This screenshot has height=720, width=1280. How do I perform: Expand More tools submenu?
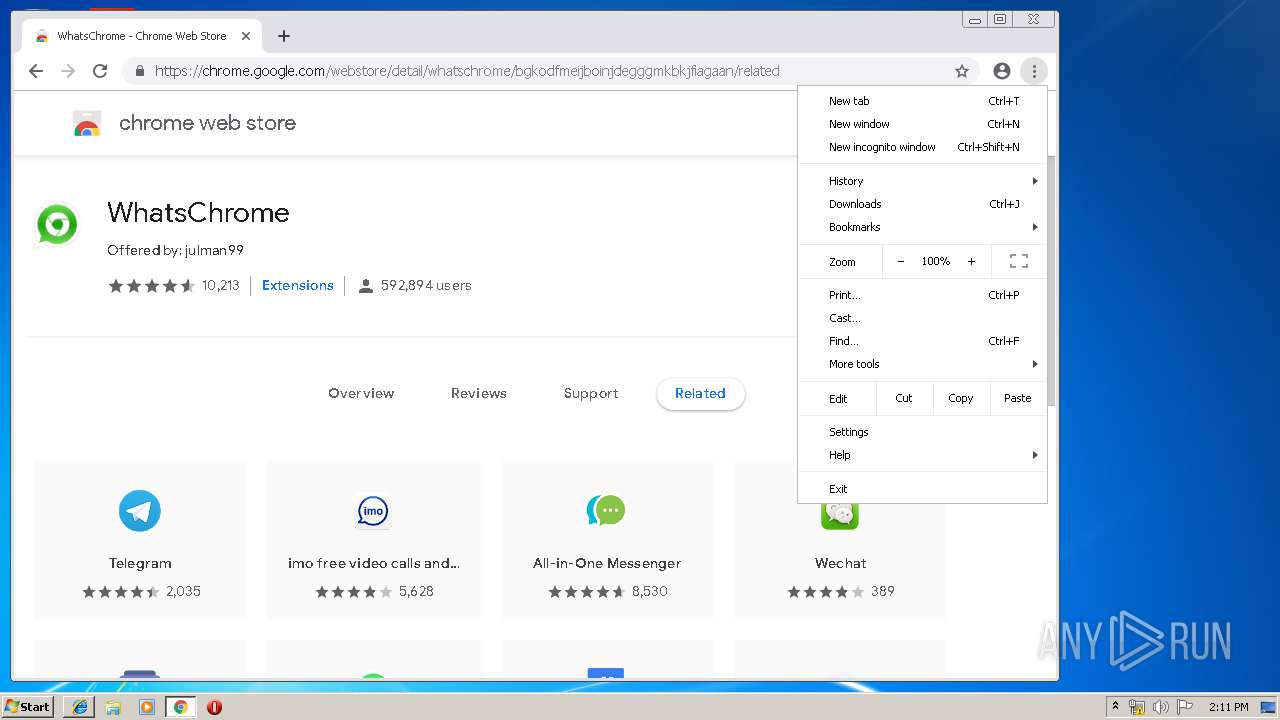pyautogui.click(x=922, y=364)
